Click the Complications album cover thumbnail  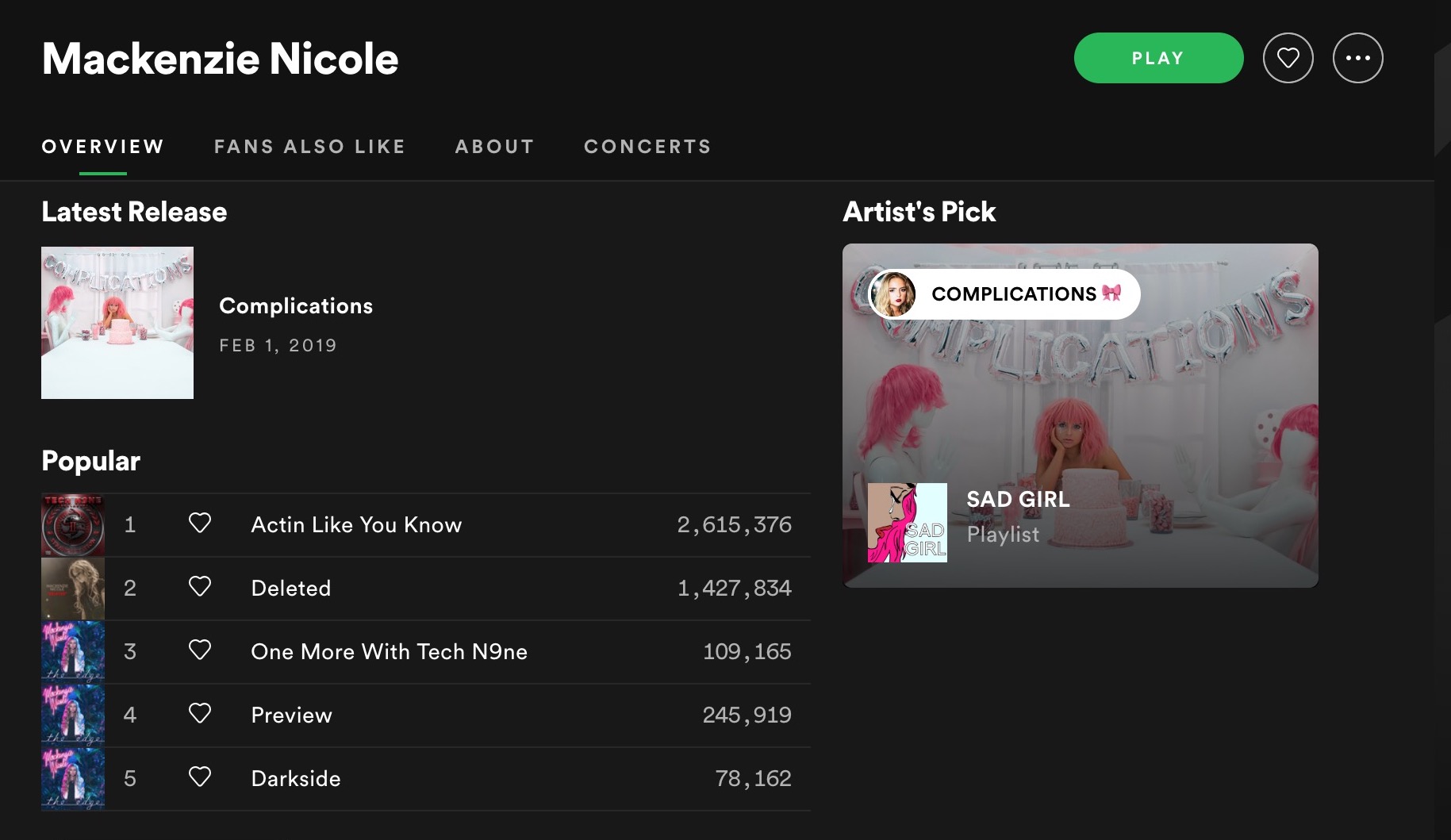coord(117,323)
